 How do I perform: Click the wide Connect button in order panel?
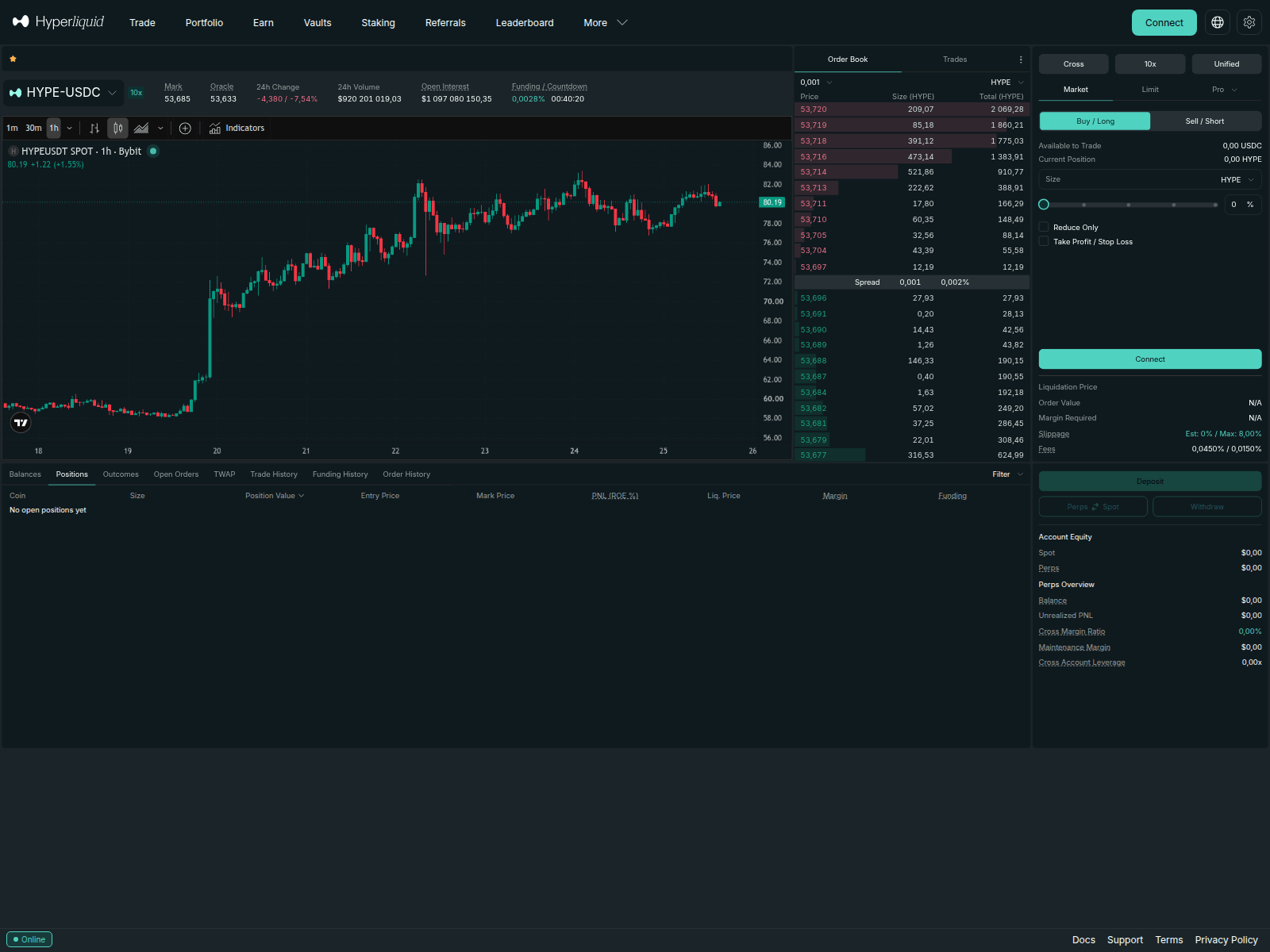click(x=1150, y=359)
